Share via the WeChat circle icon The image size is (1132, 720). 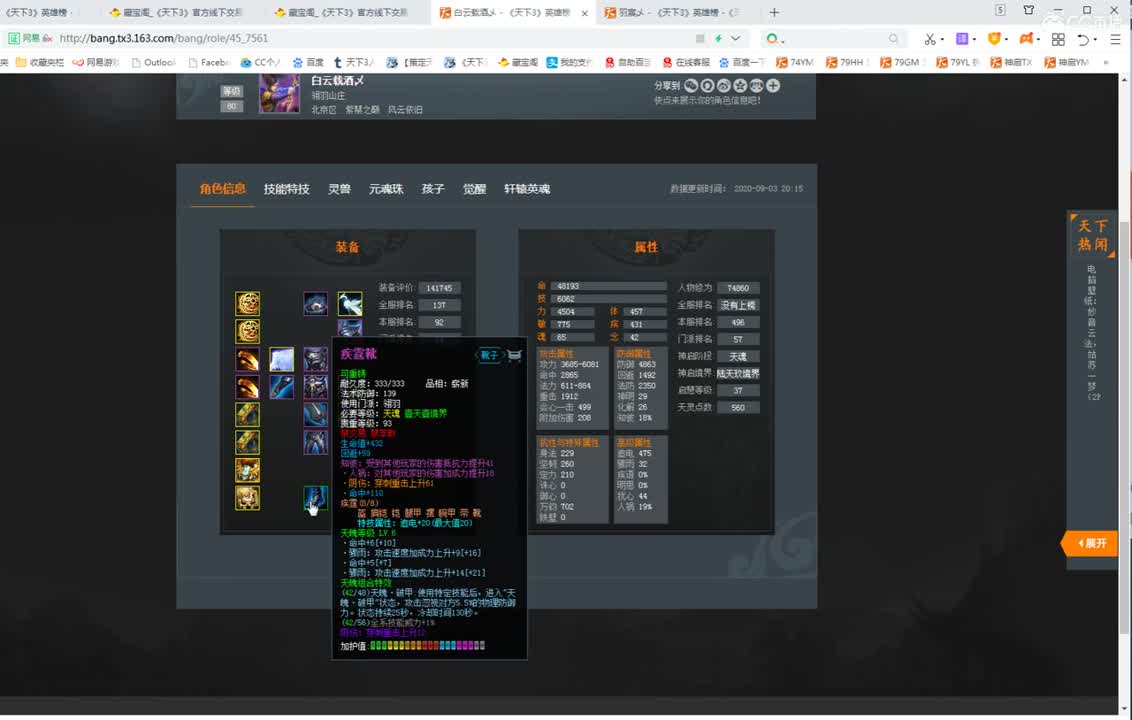click(690, 86)
